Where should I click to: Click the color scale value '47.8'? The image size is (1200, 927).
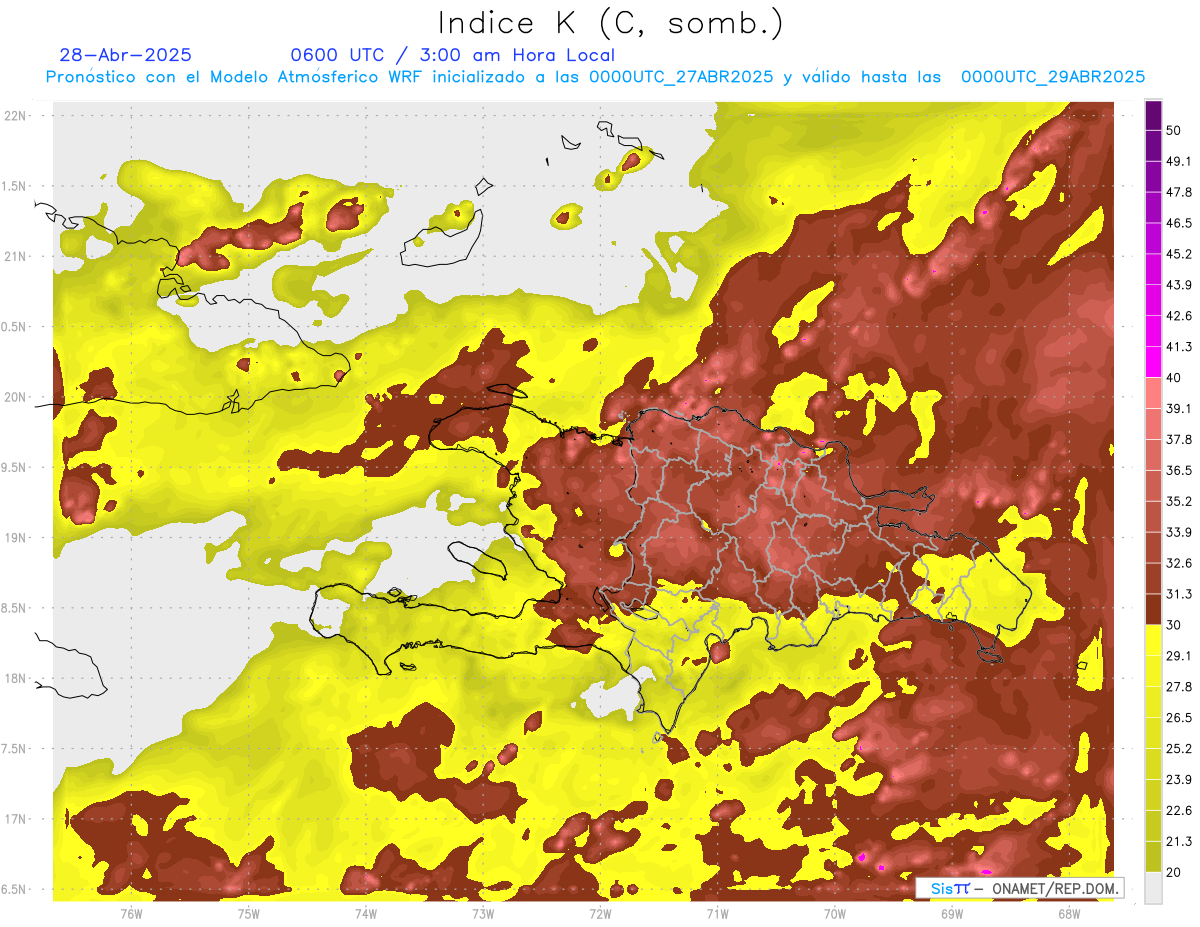(1179, 192)
